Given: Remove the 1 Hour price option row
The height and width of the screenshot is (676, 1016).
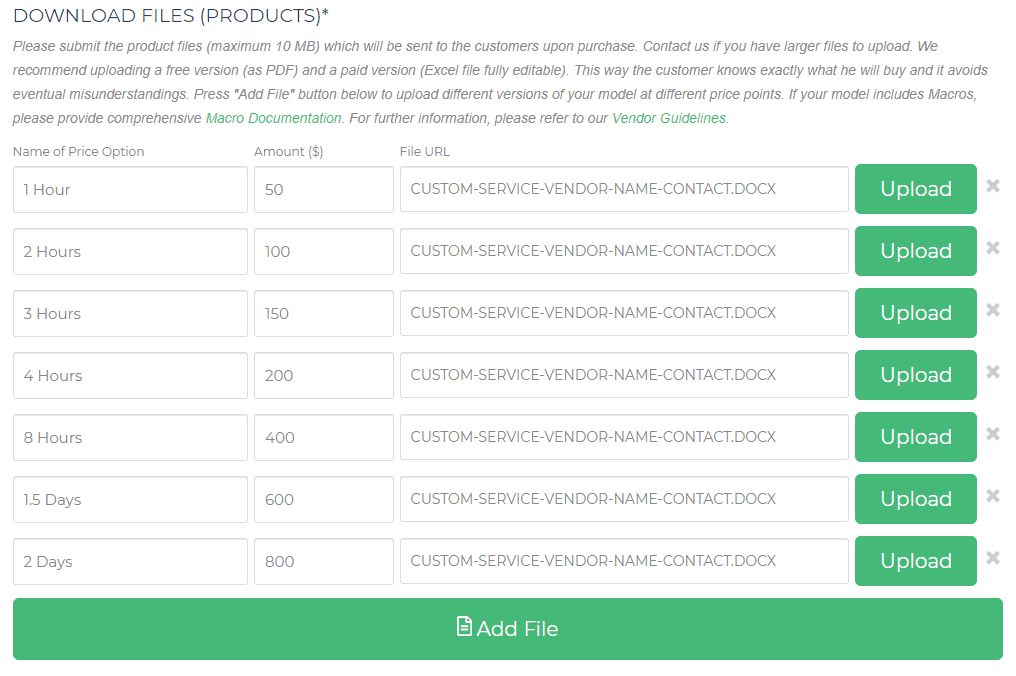Looking at the screenshot, I should [x=993, y=186].
